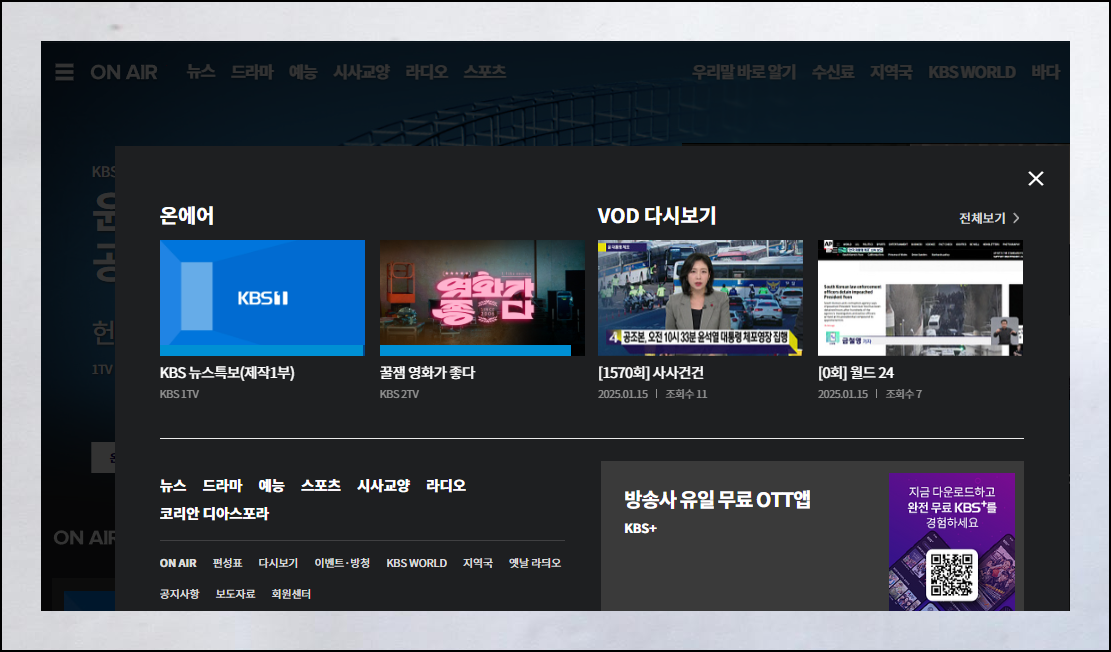
Task: Select 드라마 in overlay category list
Action: (222, 485)
